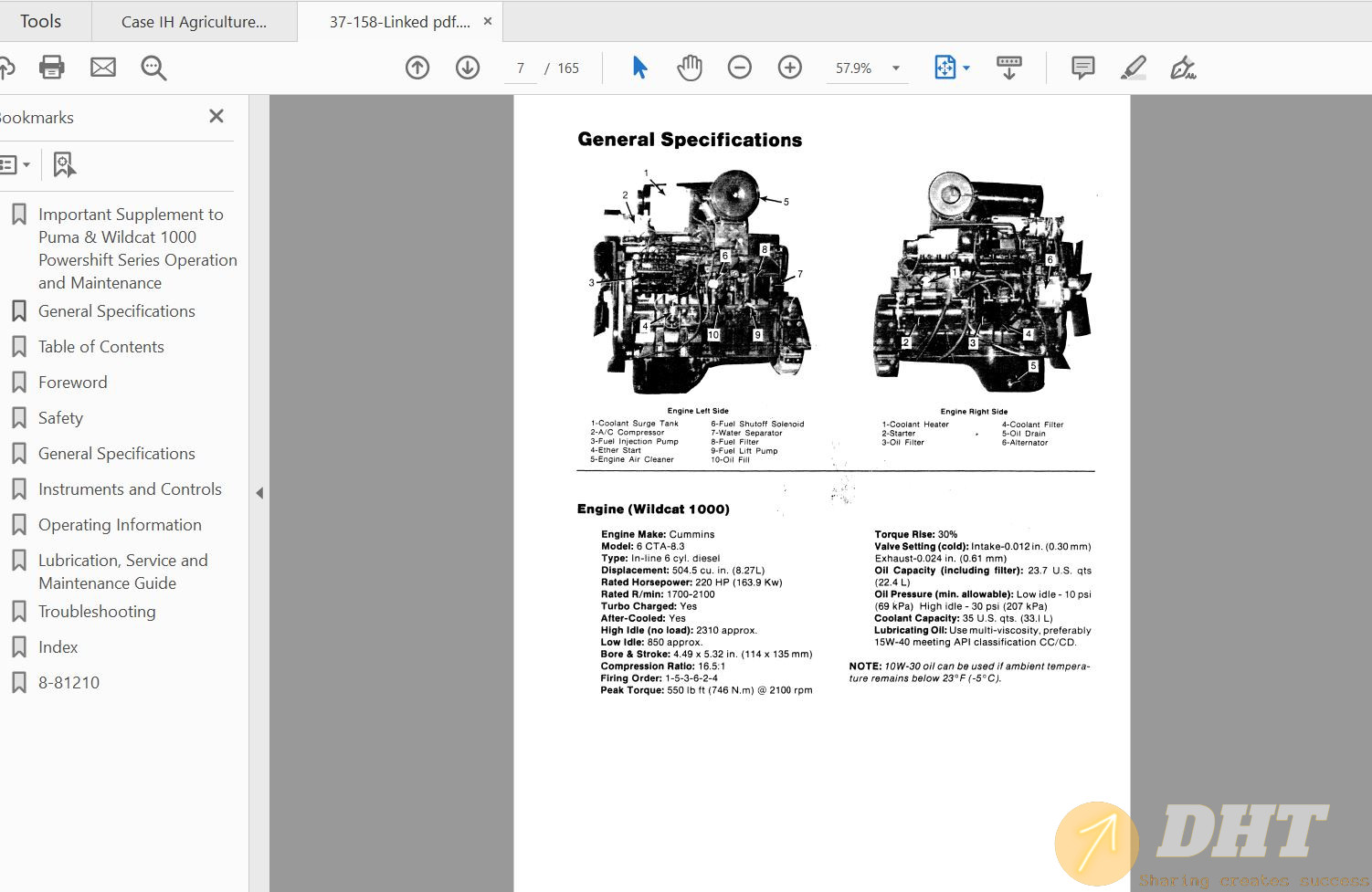Open fit page options arrow
This screenshot has width=1372, height=892.
(x=966, y=68)
